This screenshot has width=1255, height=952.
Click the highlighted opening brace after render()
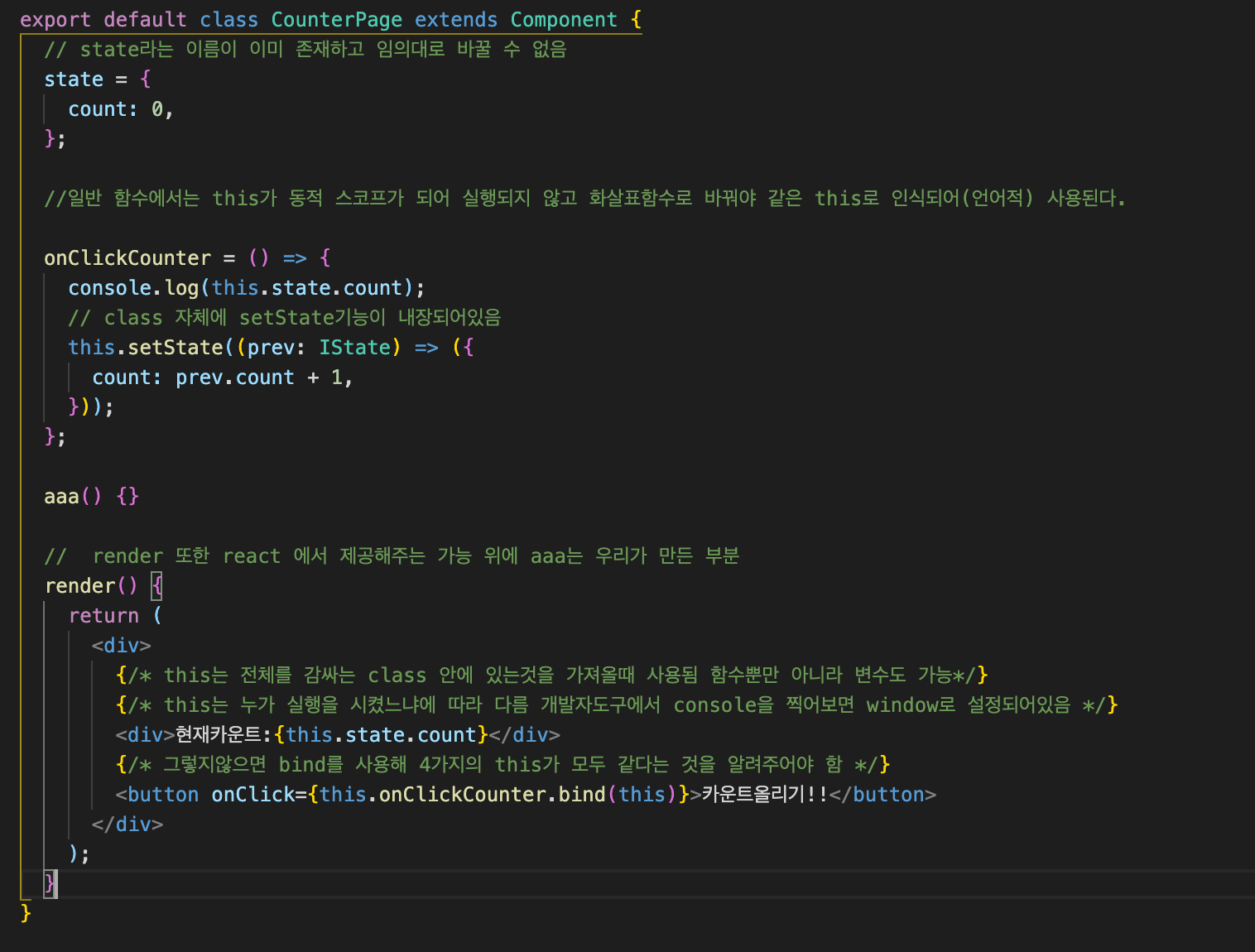[x=157, y=586]
